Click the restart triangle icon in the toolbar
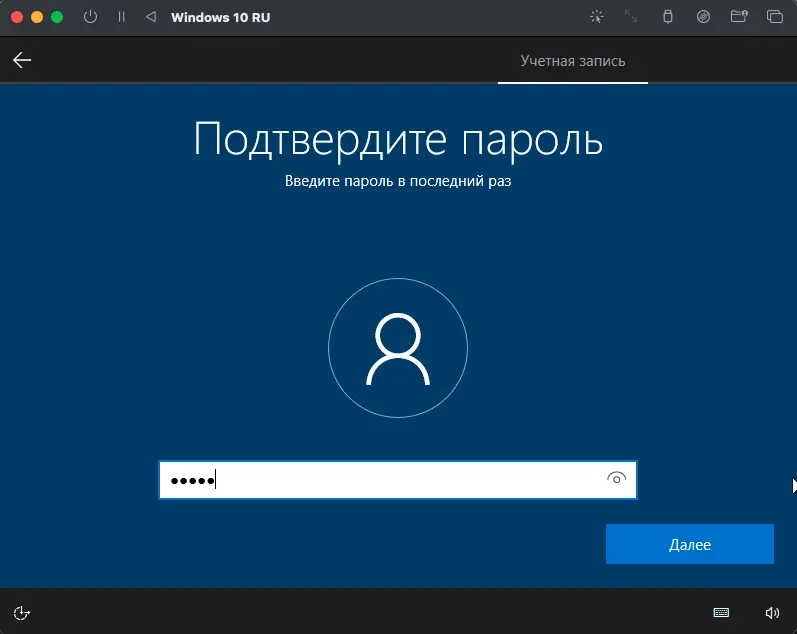The height and width of the screenshot is (634, 797). 151,17
